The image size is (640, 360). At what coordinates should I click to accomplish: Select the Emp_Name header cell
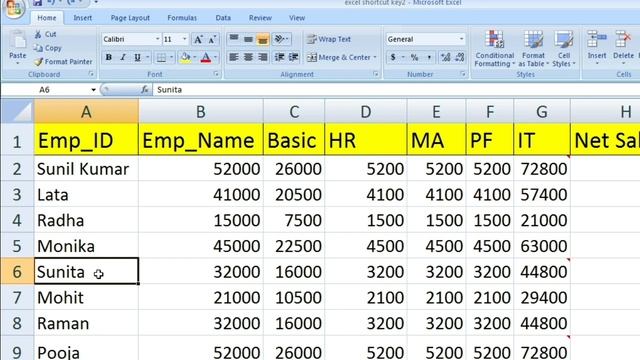201,140
